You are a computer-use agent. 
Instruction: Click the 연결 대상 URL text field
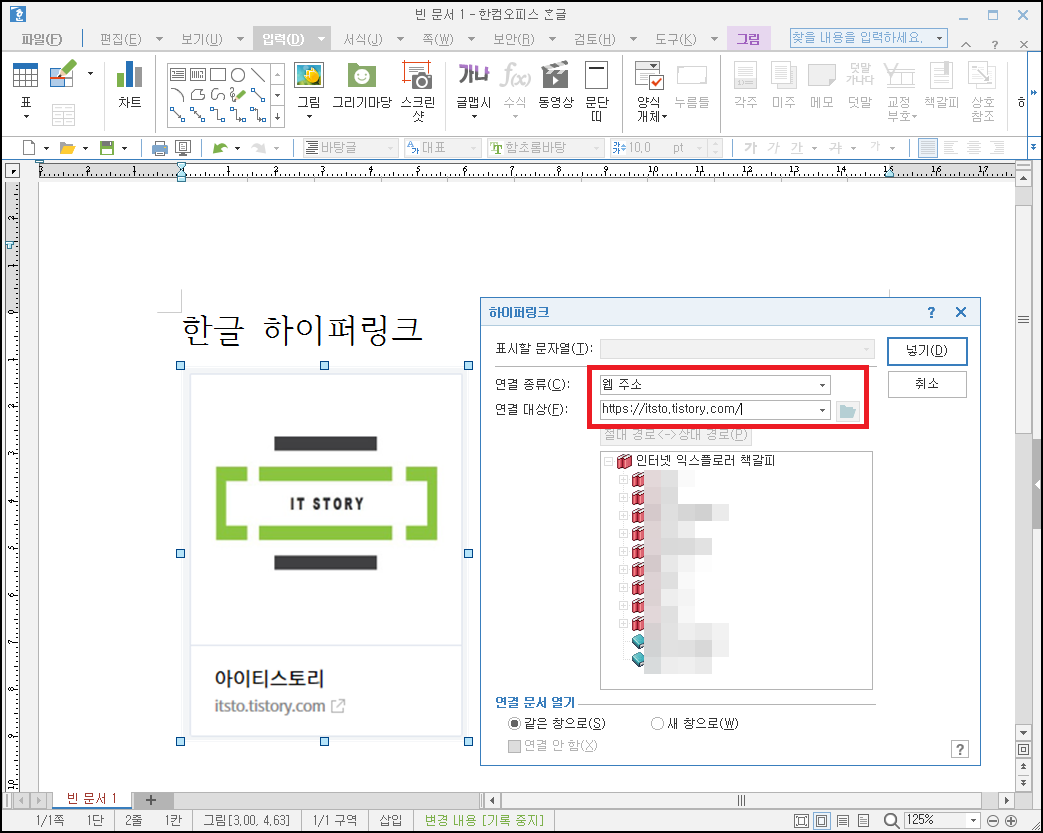click(706, 410)
